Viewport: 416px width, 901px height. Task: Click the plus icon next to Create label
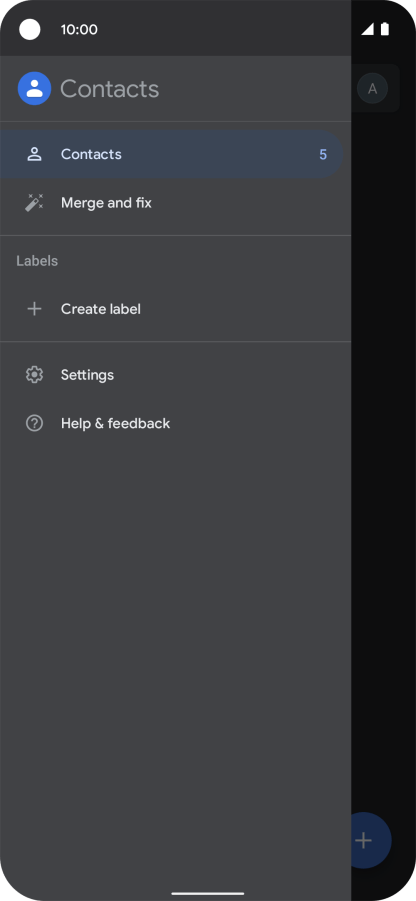click(x=34, y=309)
